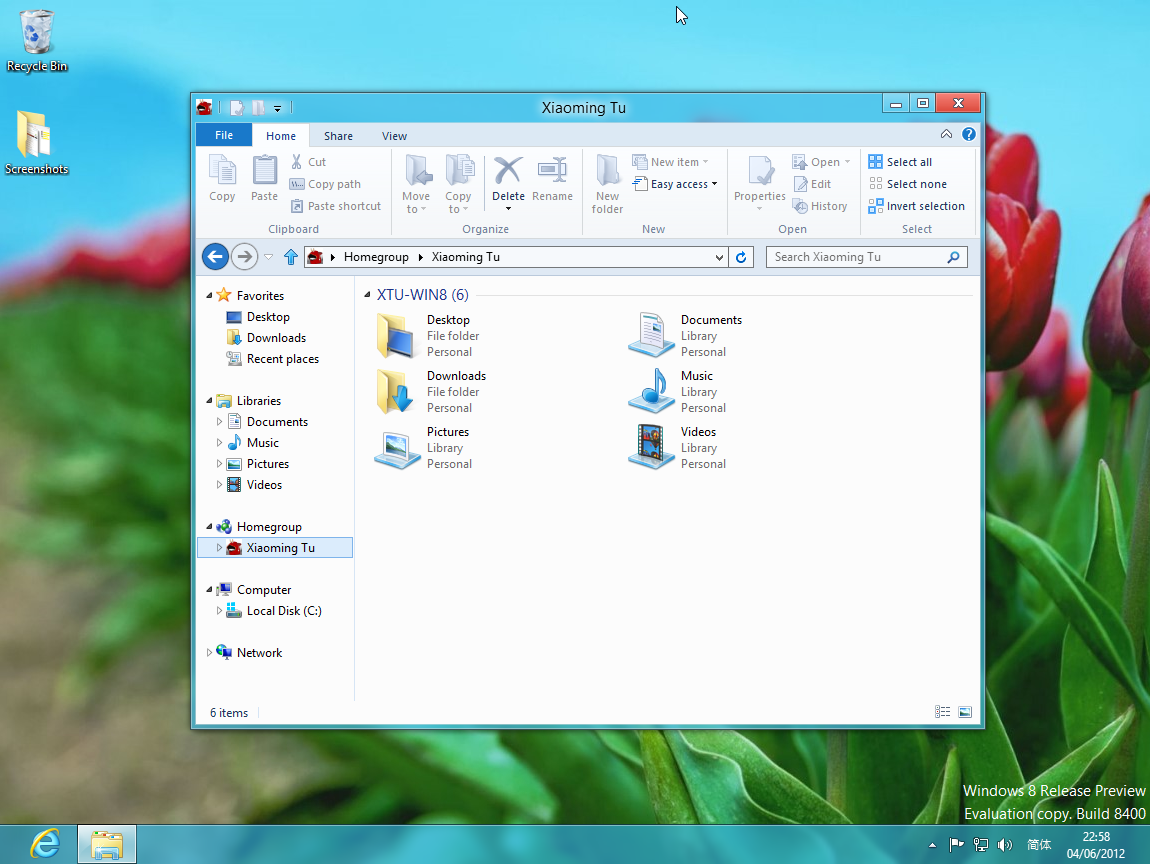
Task: Open the Copy to menu
Action: tap(458, 184)
